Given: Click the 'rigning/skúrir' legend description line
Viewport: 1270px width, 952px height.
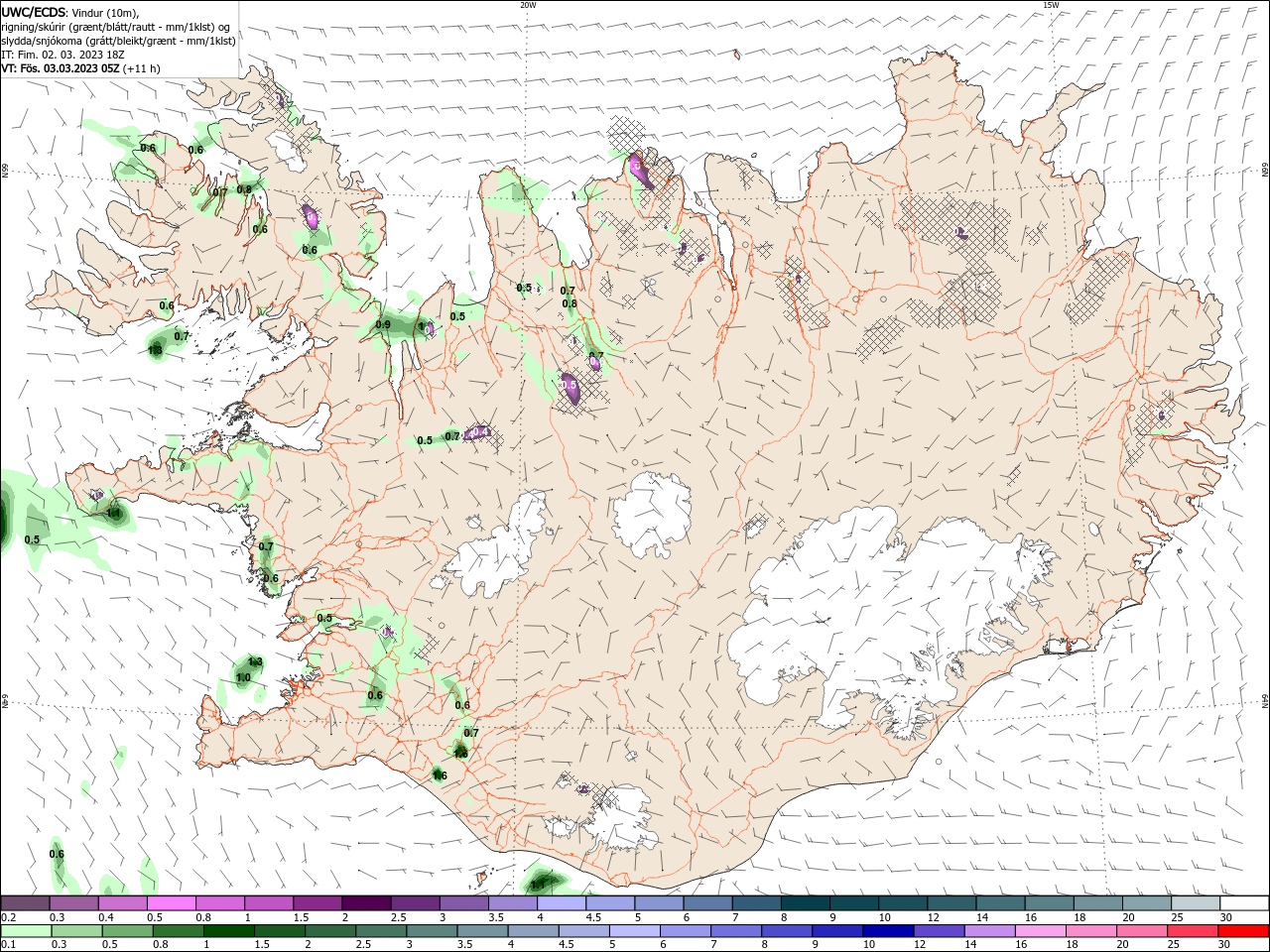Looking at the screenshot, I should point(117,27).
